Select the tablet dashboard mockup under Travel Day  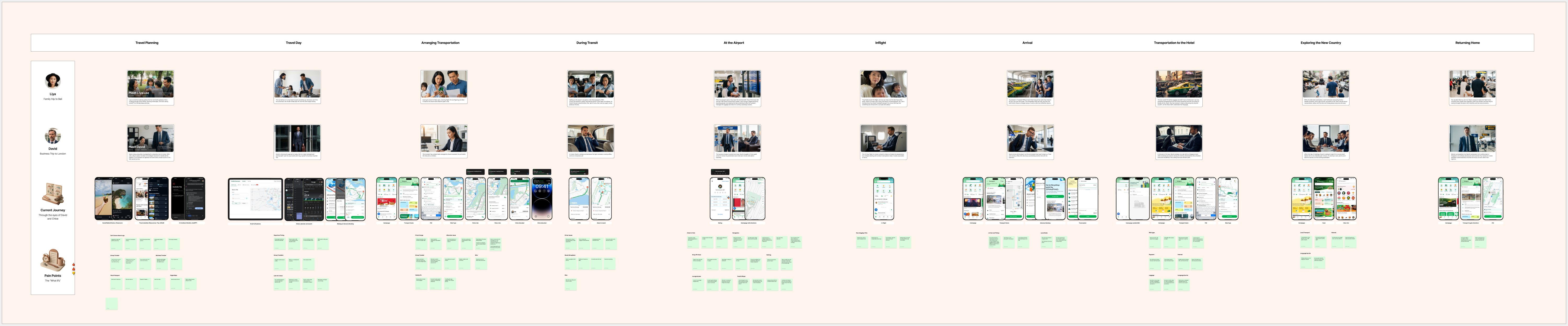(255, 199)
